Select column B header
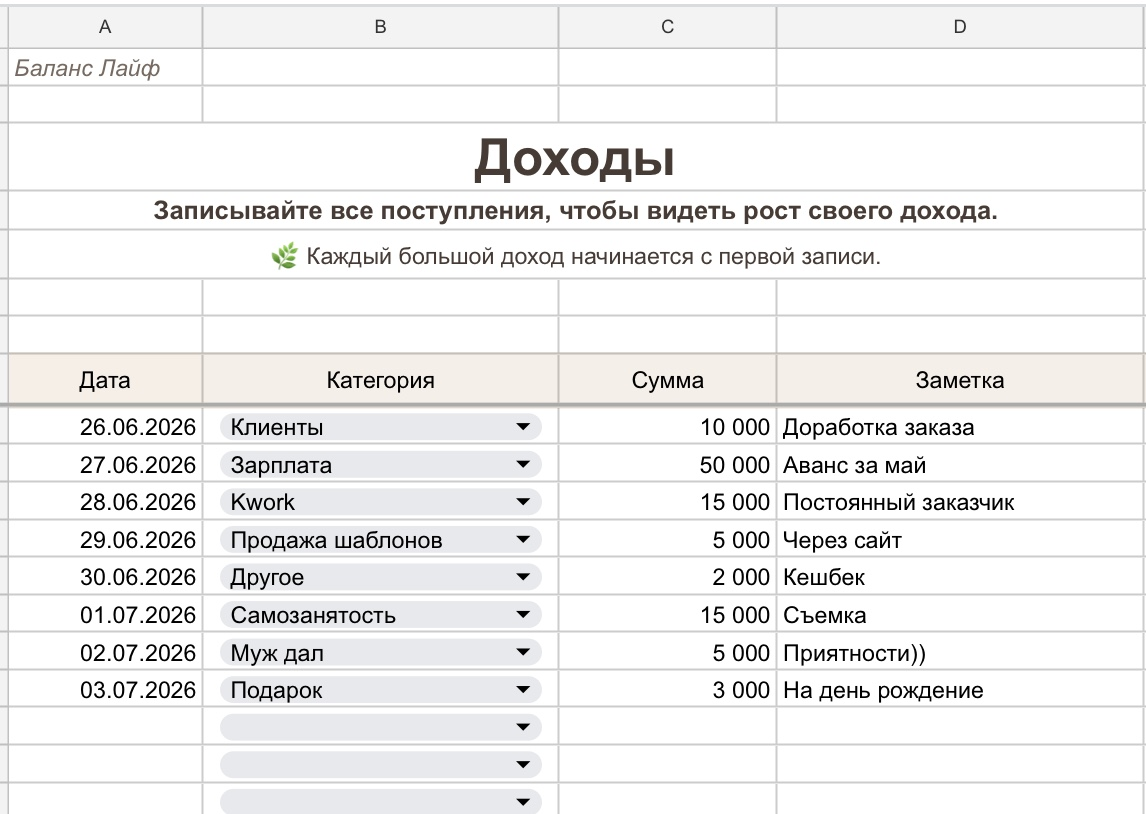 click(x=380, y=27)
